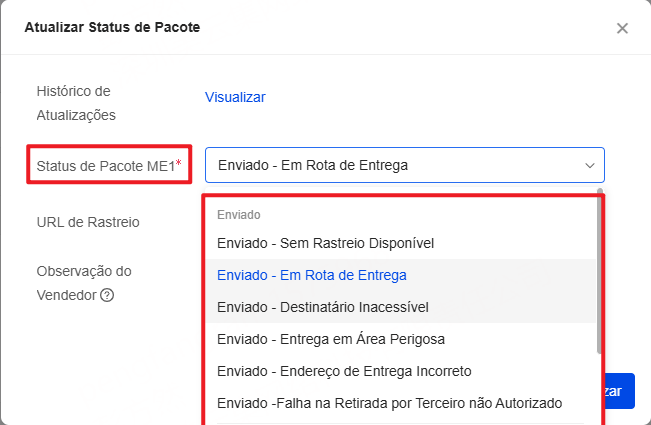Click the red required asterisk after ME1

click(x=179, y=162)
